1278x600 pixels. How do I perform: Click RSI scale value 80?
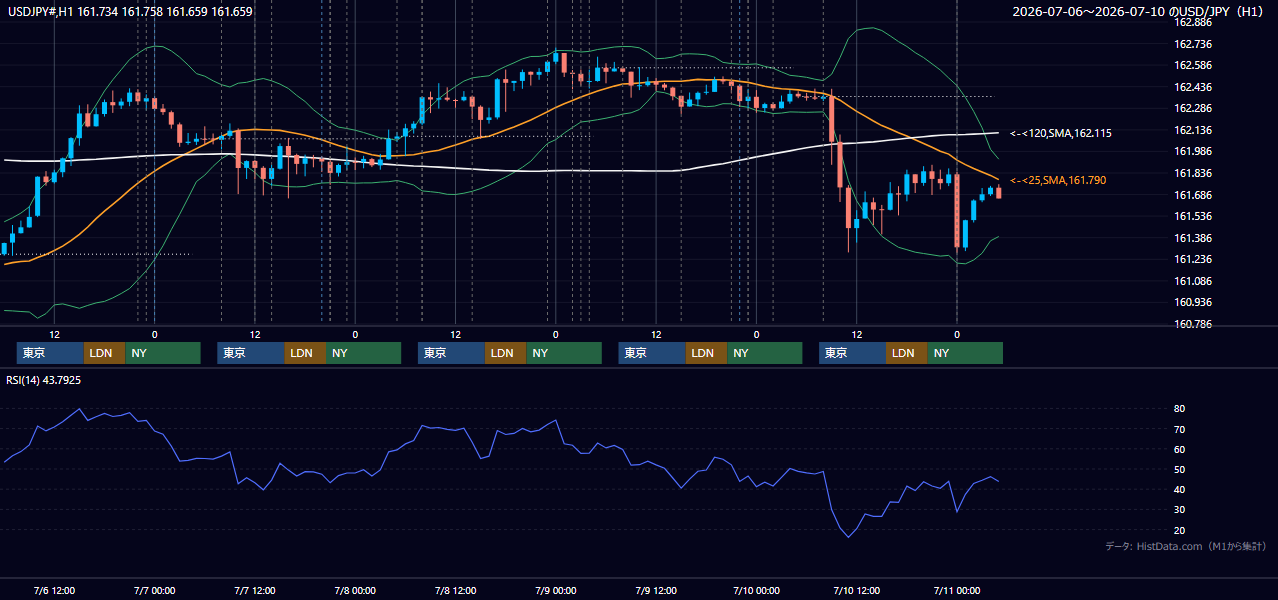[1180, 409]
